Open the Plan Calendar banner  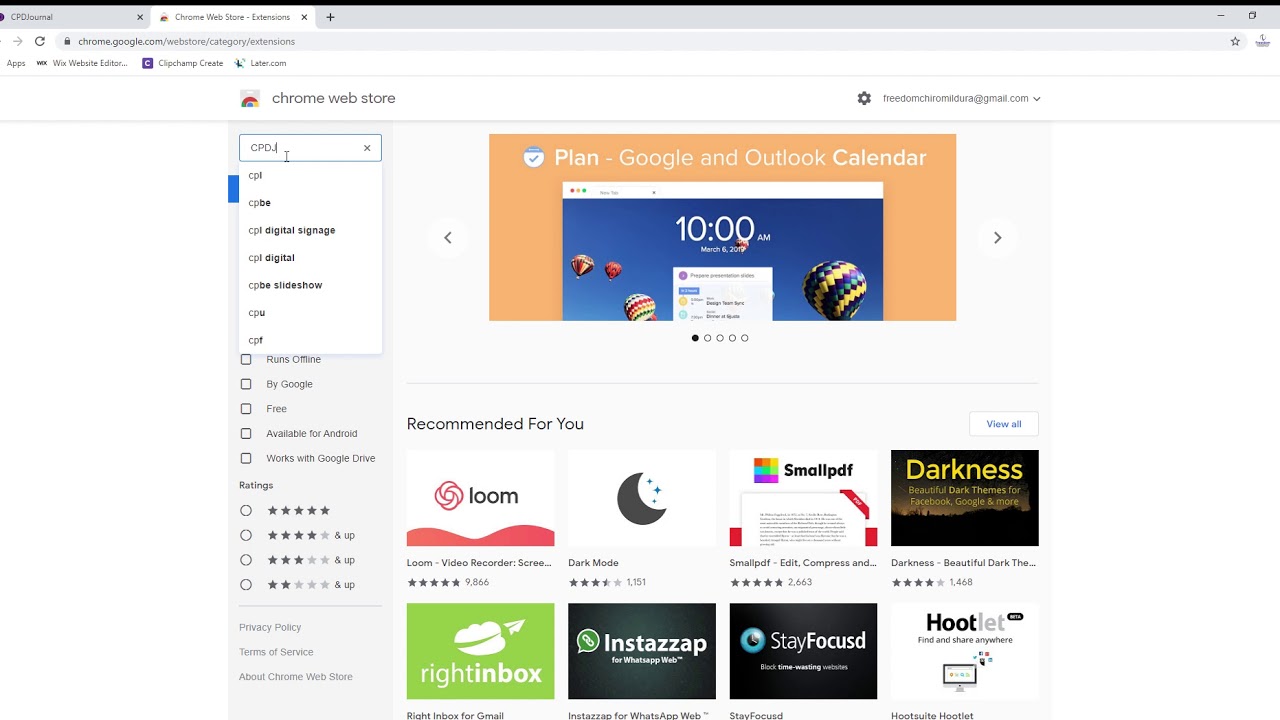click(x=722, y=227)
